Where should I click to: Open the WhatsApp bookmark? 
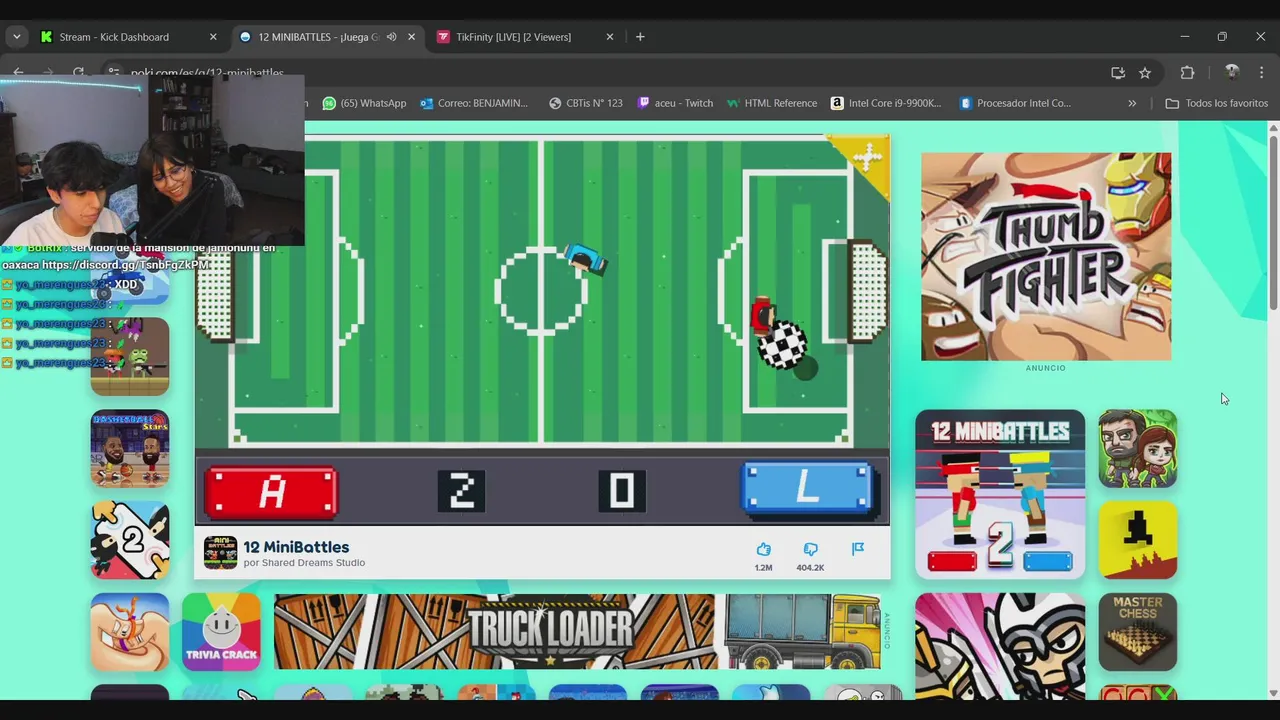(364, 103)
